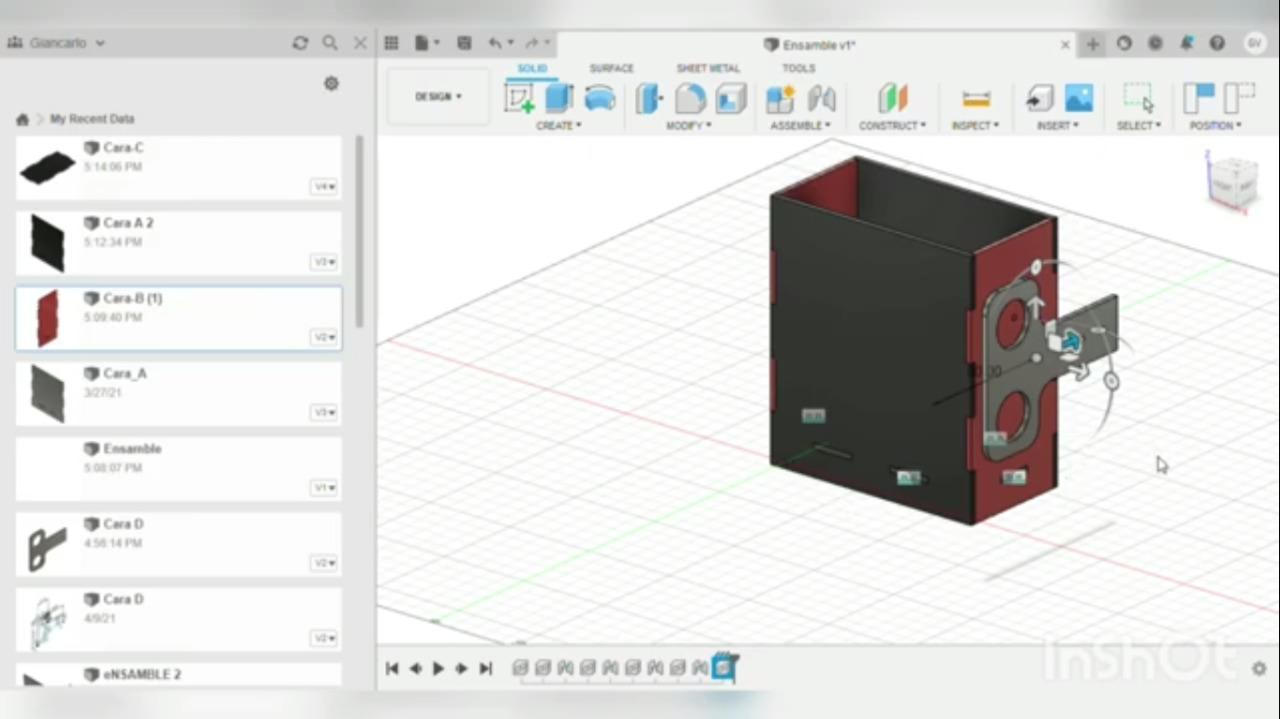
Task: Go to the data panel home
Action: [x=22, y=119]
